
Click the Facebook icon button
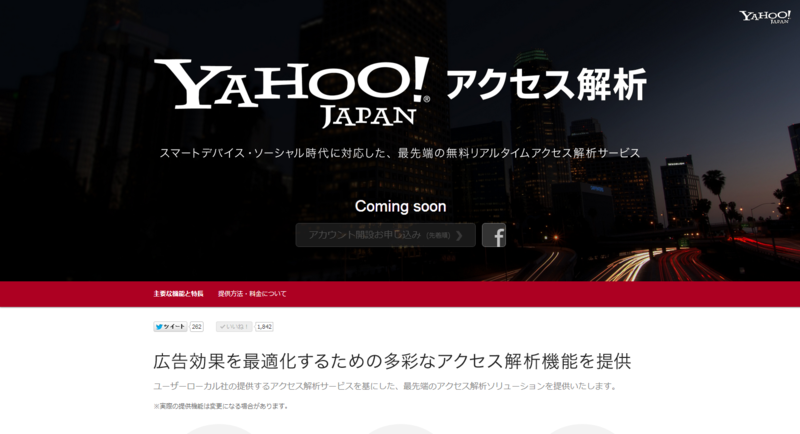[494, 235]
